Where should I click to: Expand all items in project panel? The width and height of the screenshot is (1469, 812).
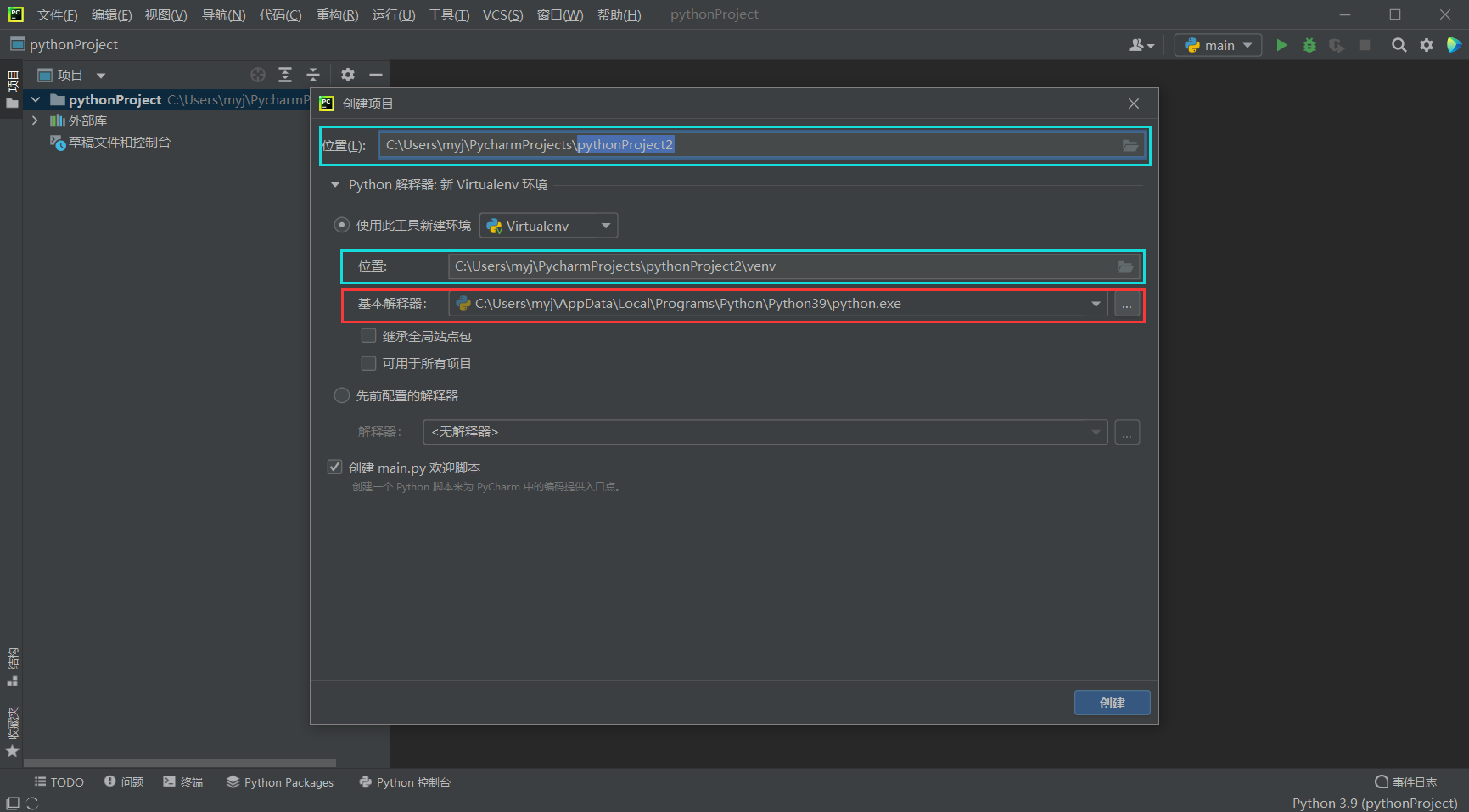point(285,75)
